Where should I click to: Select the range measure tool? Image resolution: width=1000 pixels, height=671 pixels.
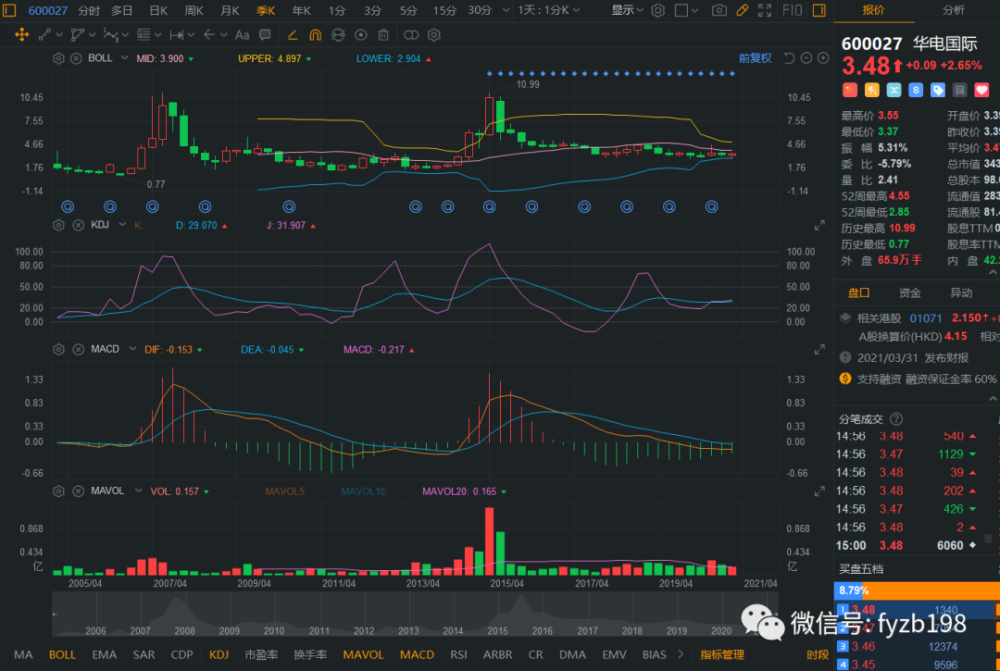177,35
